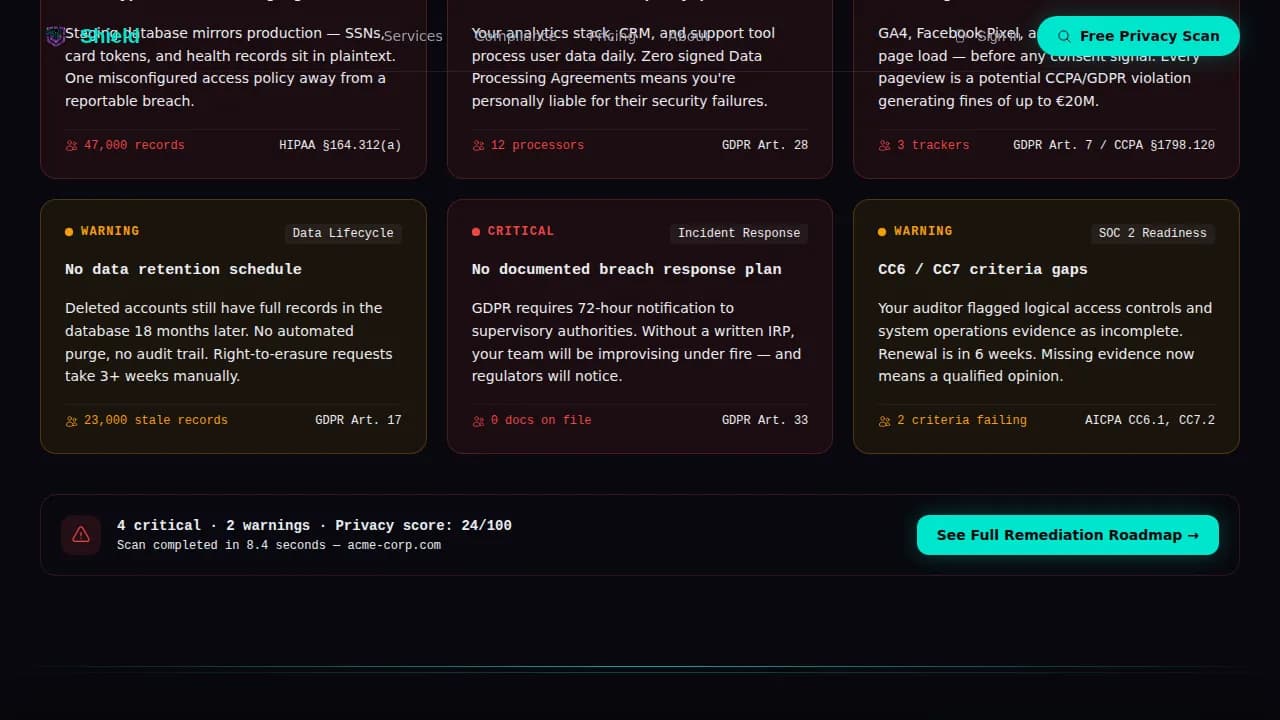Click the people icon beside 2 criteria failing
1280x720 pixels.
click(x=884, y=421)
